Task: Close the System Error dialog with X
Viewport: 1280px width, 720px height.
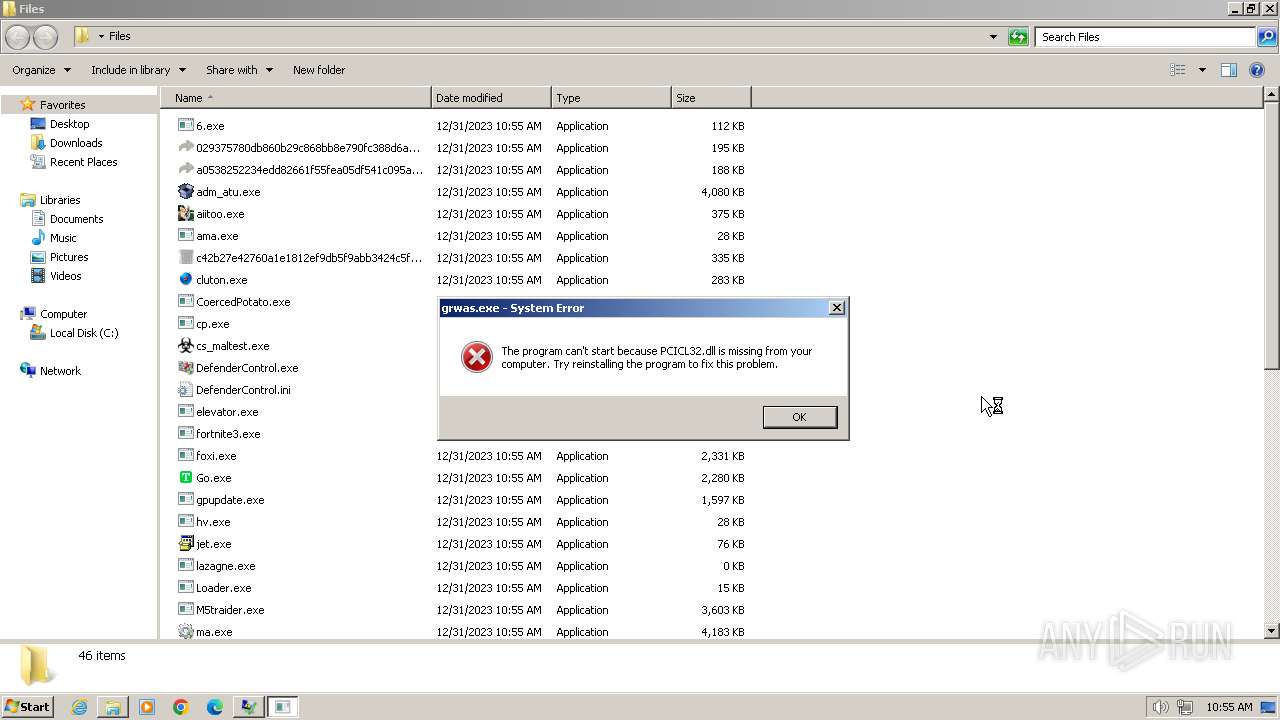Action: (x=837, y=308)
